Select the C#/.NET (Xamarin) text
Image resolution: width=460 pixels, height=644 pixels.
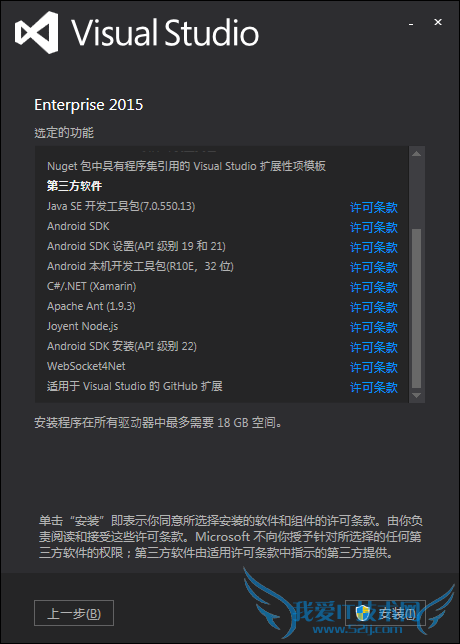coord(92,286)
